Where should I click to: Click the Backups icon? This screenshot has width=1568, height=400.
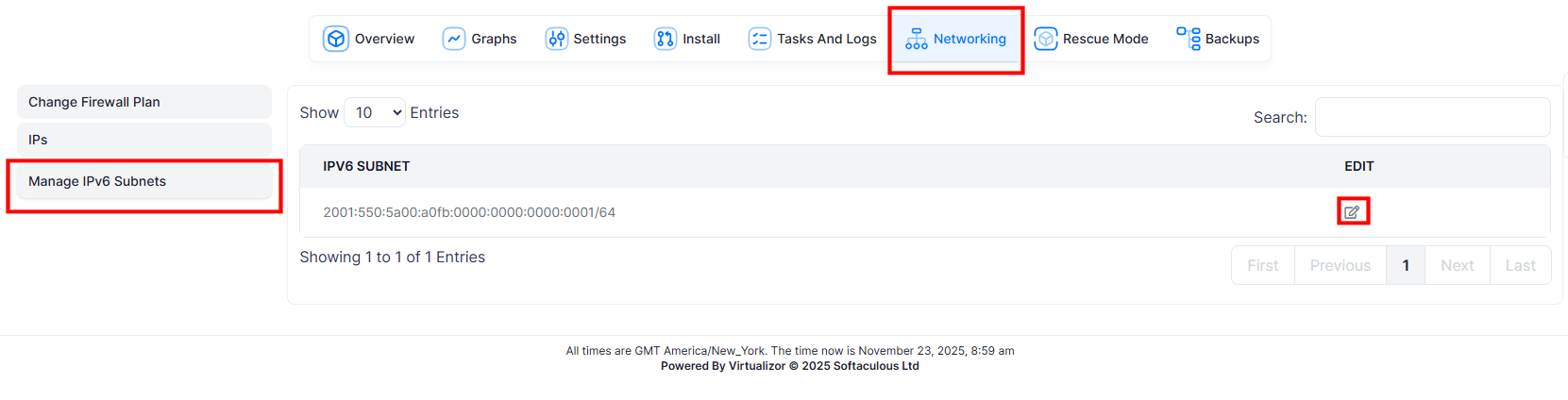1189,38
